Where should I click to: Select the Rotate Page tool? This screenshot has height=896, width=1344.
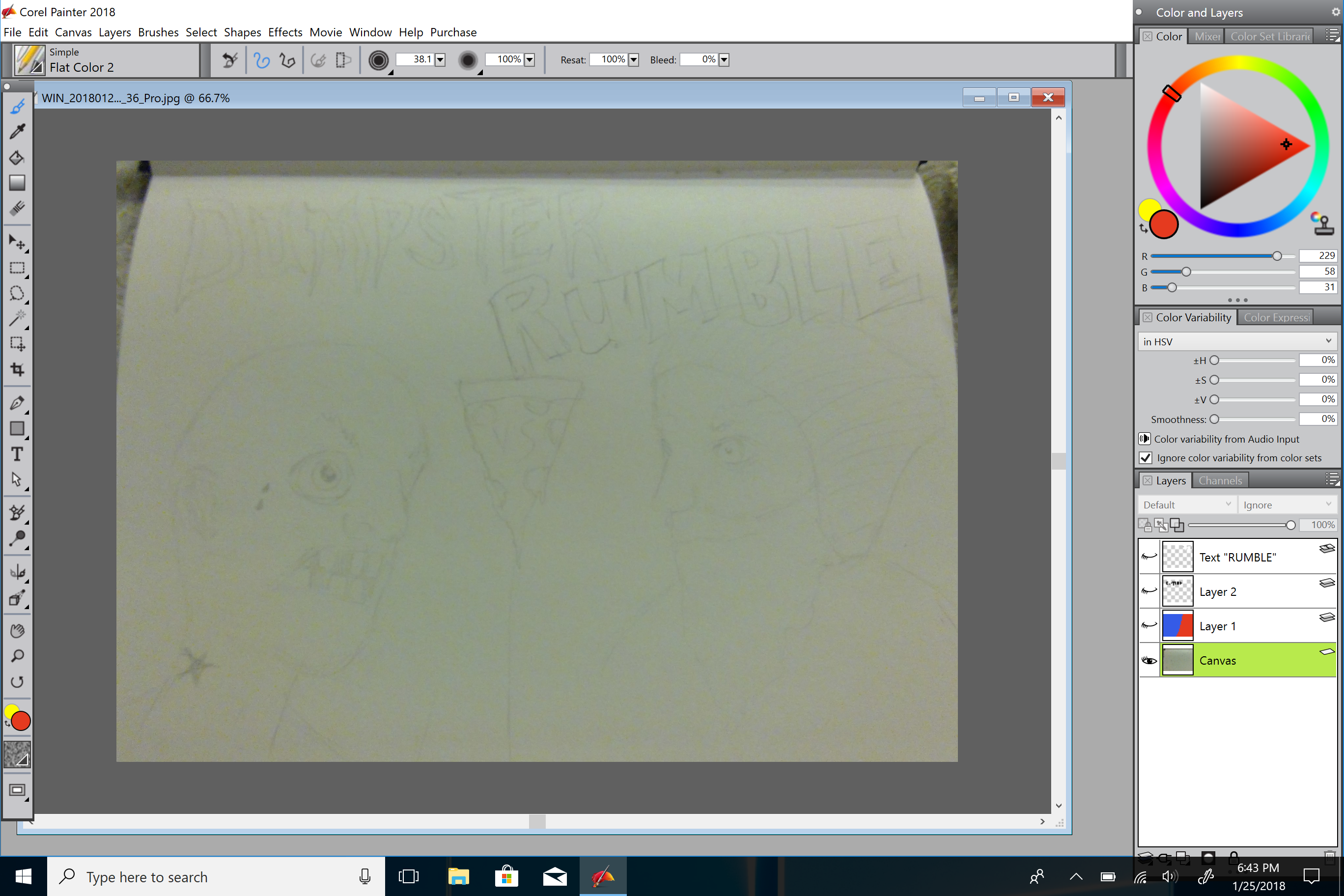17,682
